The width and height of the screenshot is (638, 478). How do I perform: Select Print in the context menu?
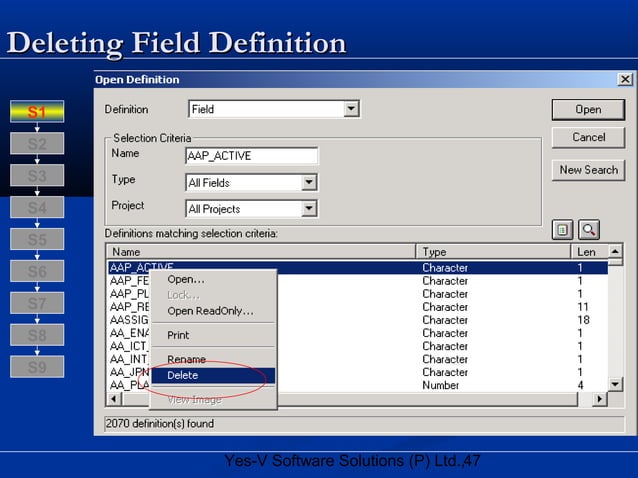(x=178, y=335)
